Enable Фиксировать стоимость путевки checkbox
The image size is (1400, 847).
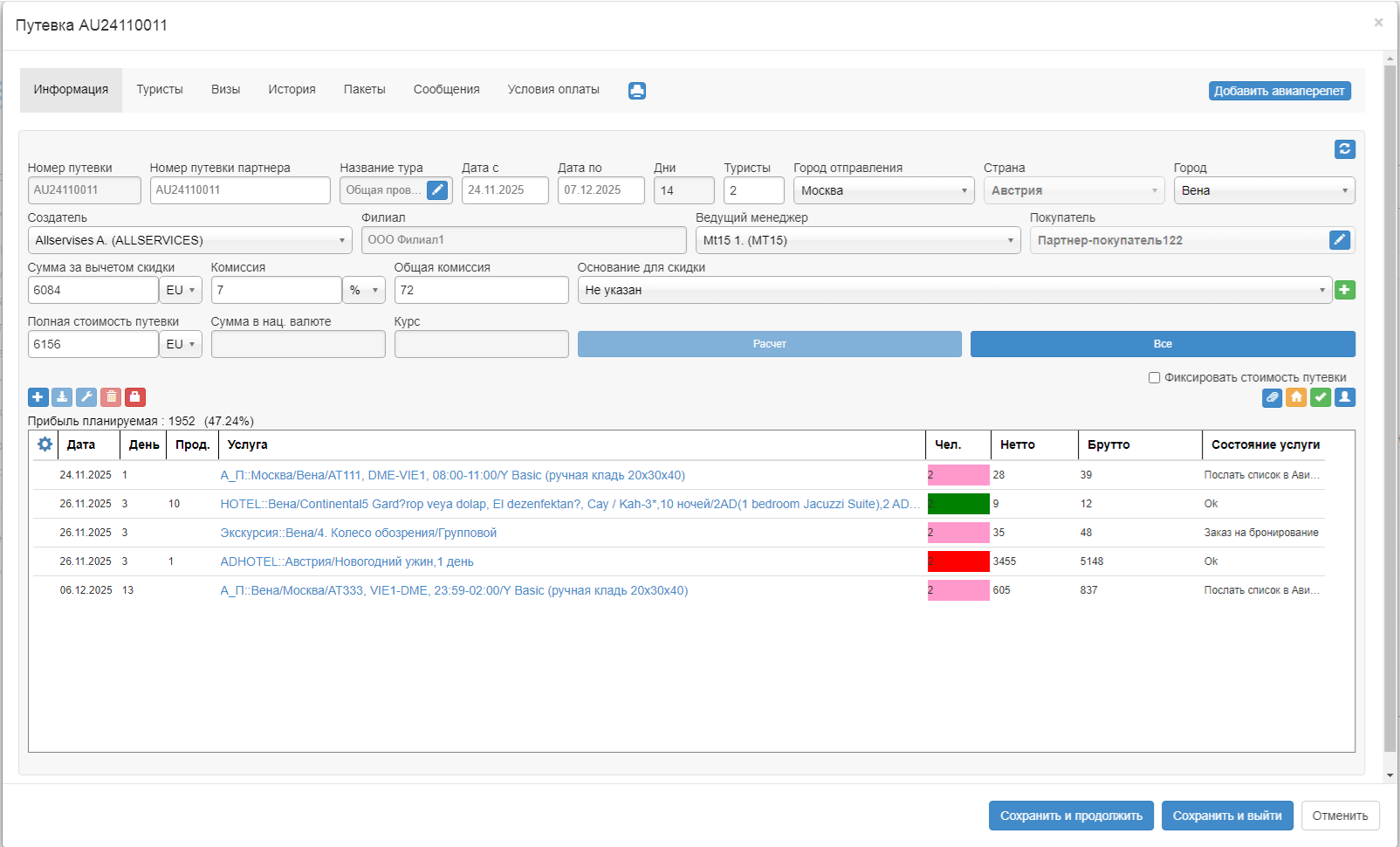pyautogui.click(x=1154, y=378)
